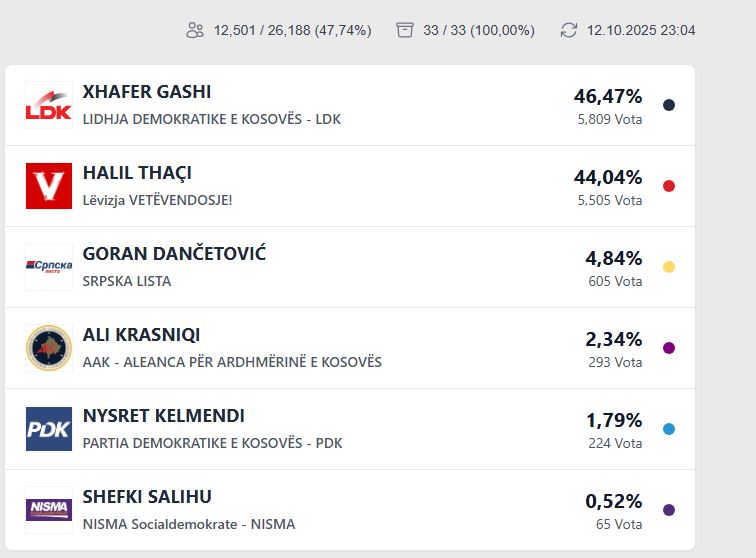Click Ali Krasniqi's 2,34% result
756x558 pixels.
[613, 339]
